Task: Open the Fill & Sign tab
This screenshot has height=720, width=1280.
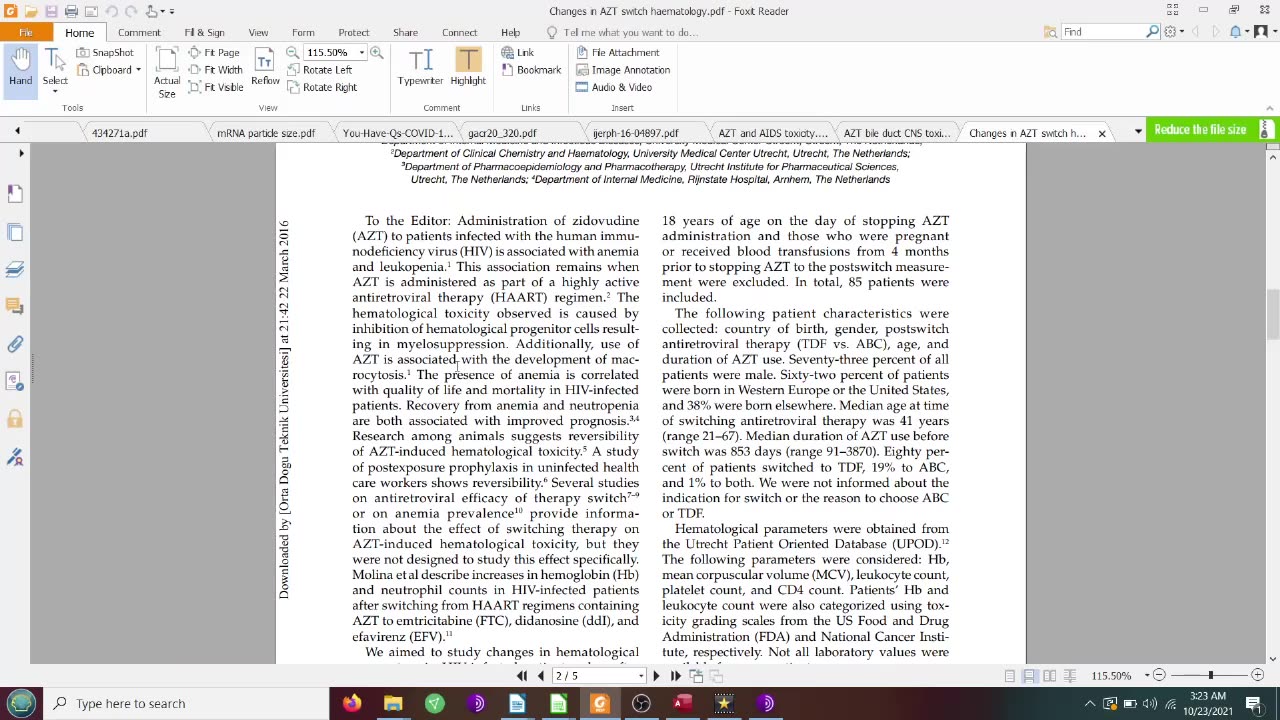Action: (x=204, y=32)
